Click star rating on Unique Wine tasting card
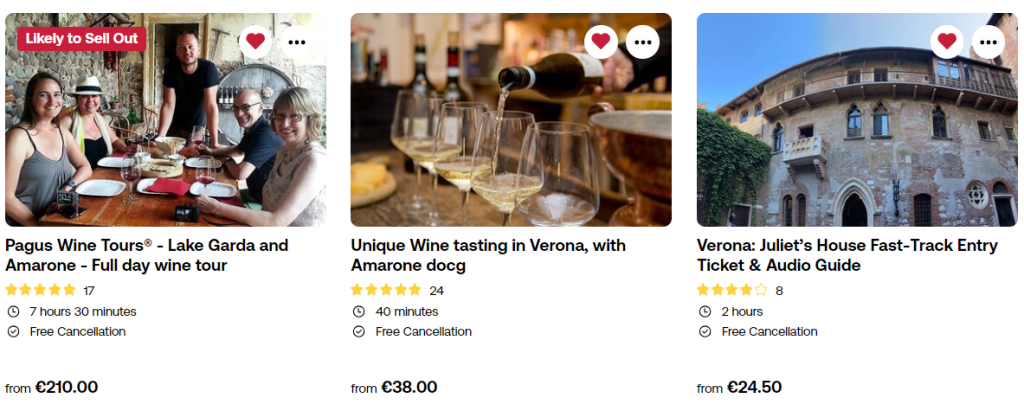Screen dimensions: 1024x411 pos(386,290)
